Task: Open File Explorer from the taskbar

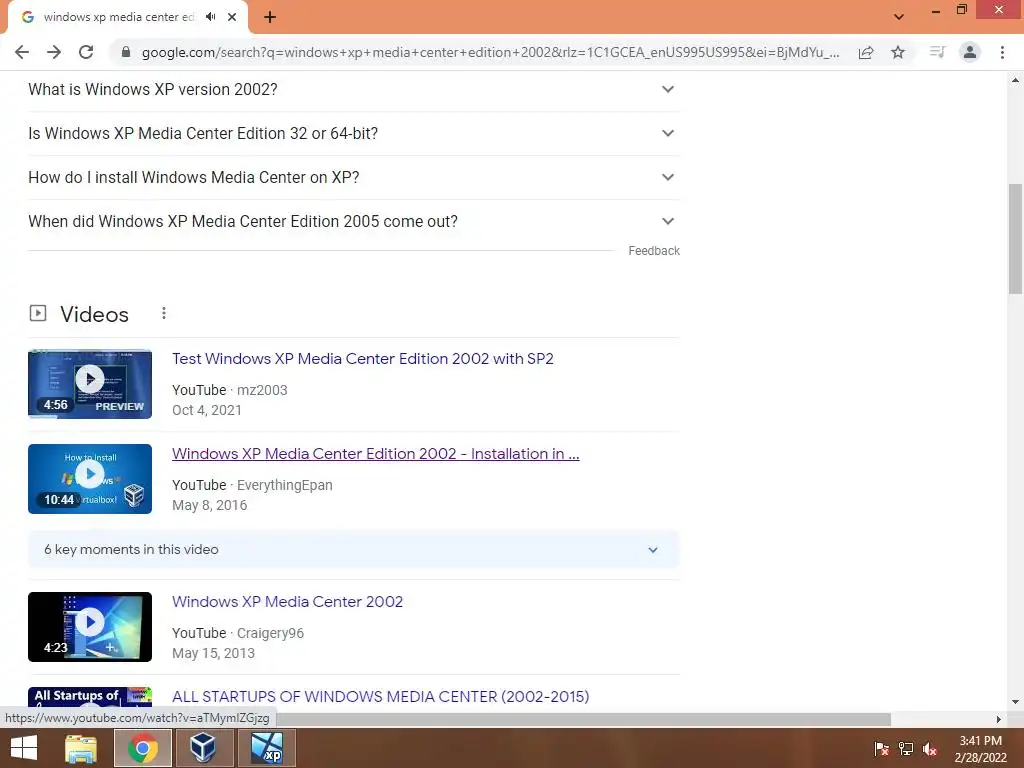Action: tap(81, 748)
